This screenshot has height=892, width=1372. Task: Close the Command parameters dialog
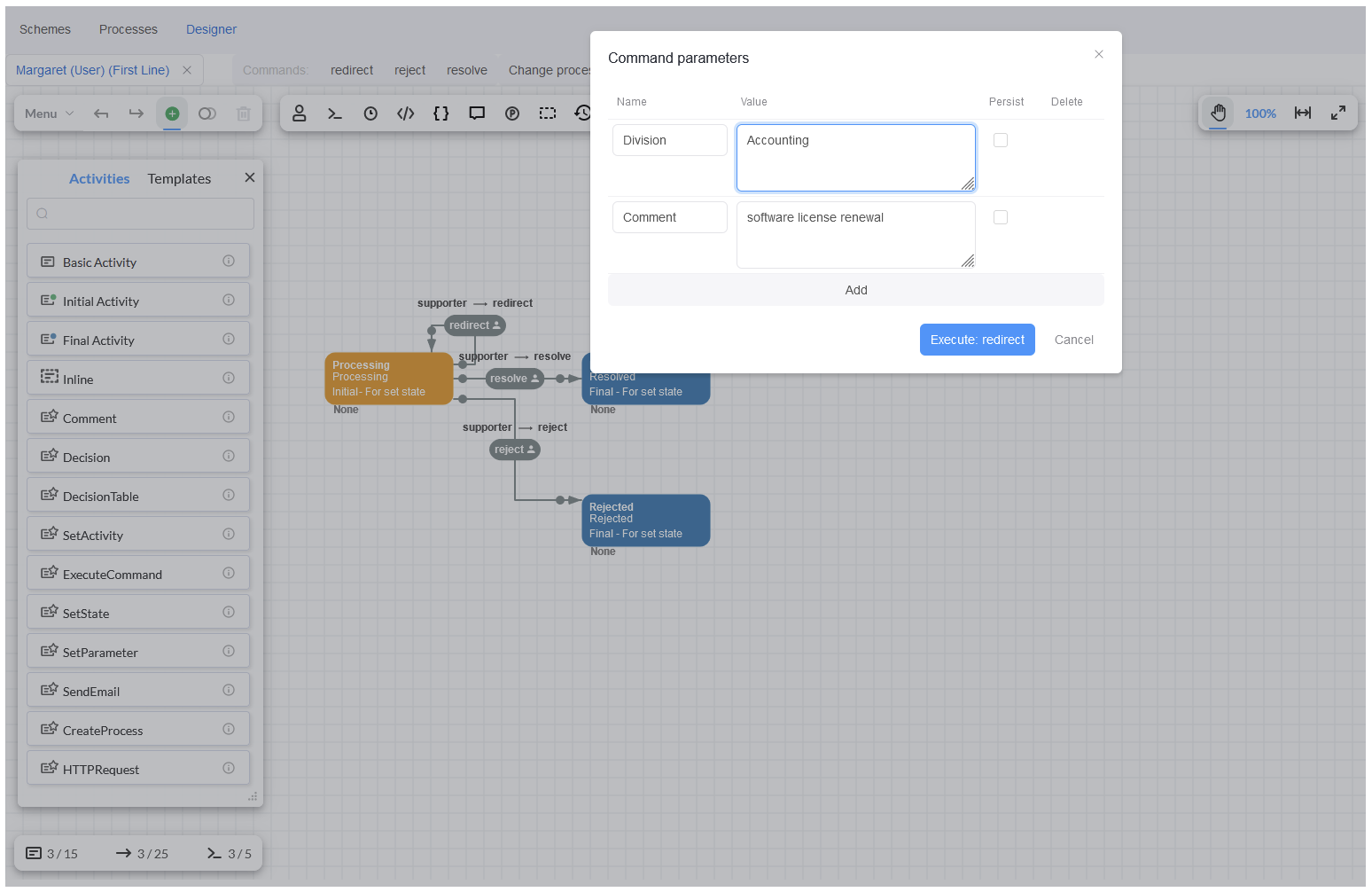pos(1099,54)
